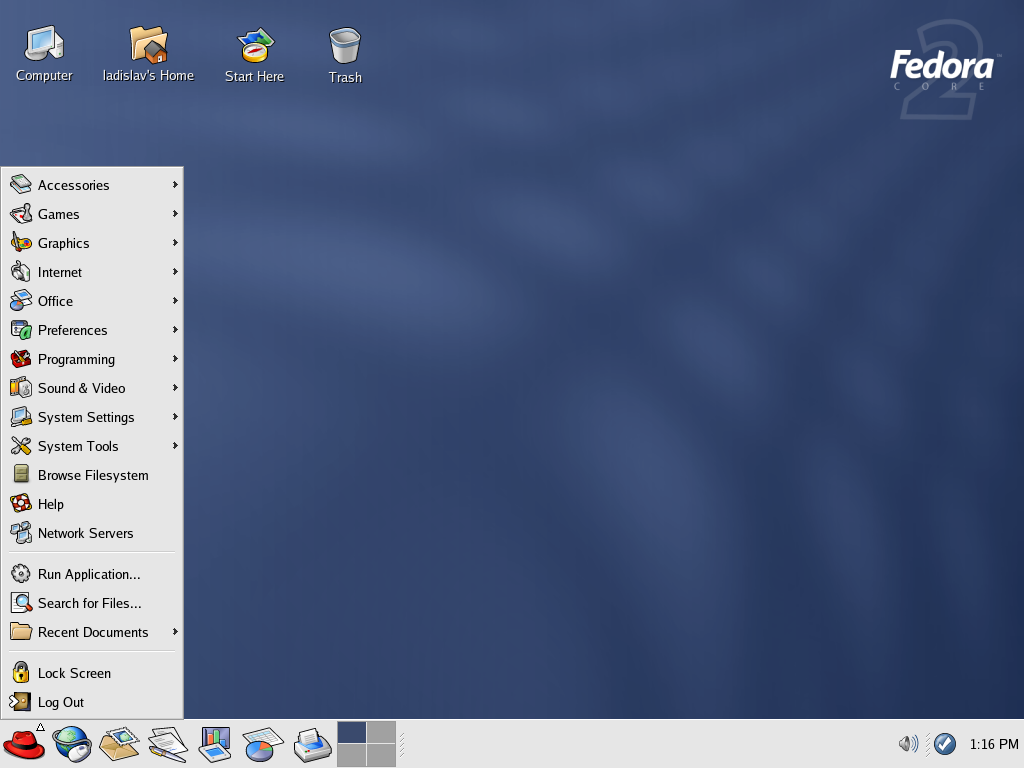Choose Search for Files... menu entry
Screen dimensions: 1024x768
tap(92, 603)
